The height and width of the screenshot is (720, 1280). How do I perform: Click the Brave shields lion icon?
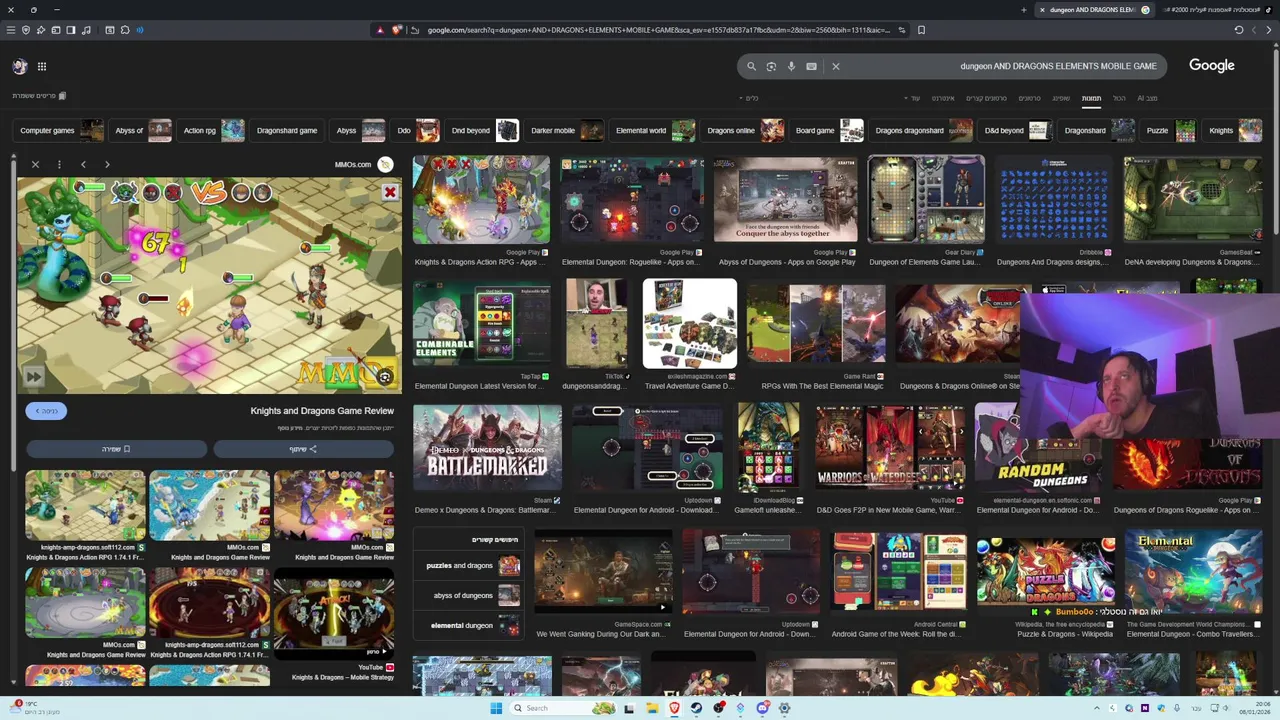point(397,30)
